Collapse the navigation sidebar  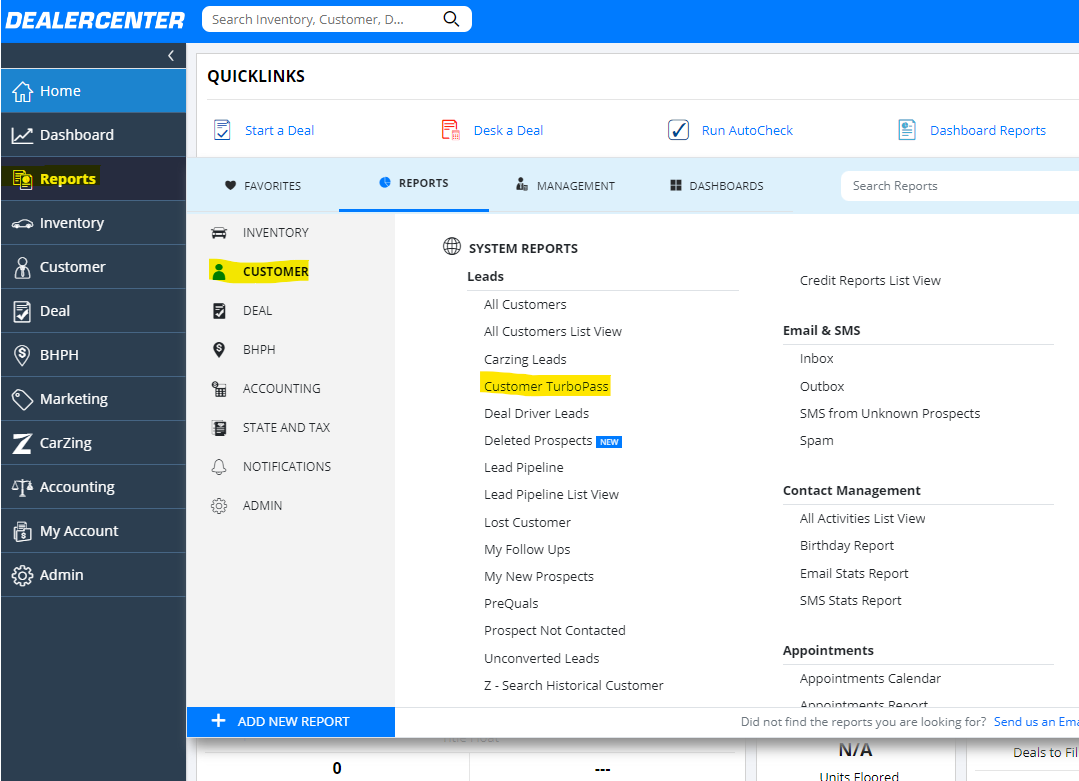[x=170, y=55]
